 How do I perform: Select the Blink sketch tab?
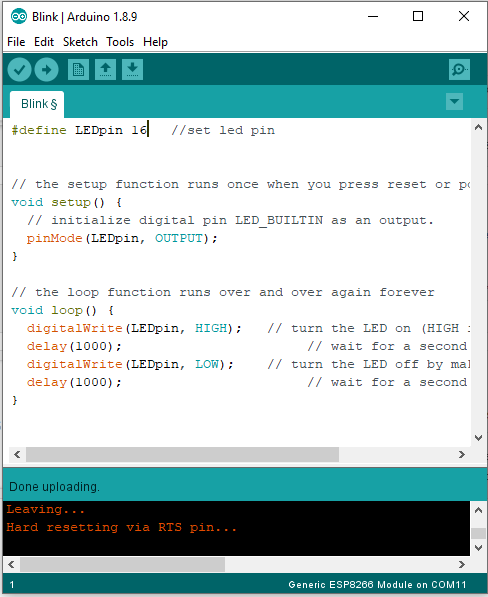pyautogui.click(x=37, y=104)
